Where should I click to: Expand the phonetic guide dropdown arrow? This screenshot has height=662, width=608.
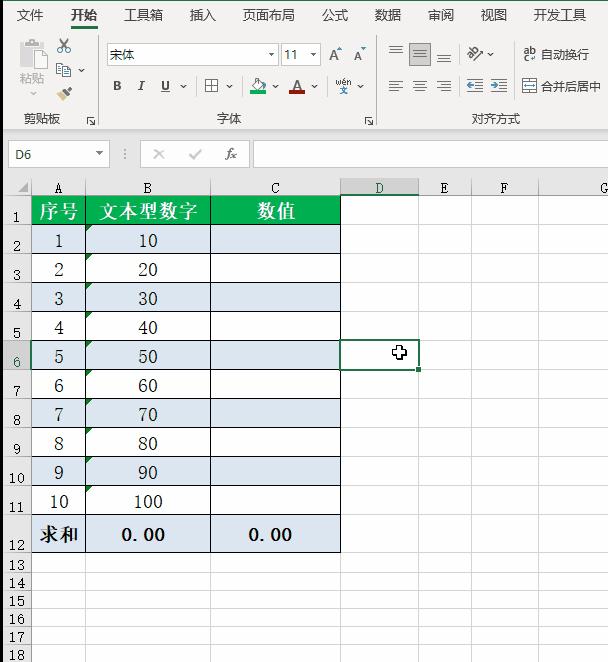click(360, 86)
